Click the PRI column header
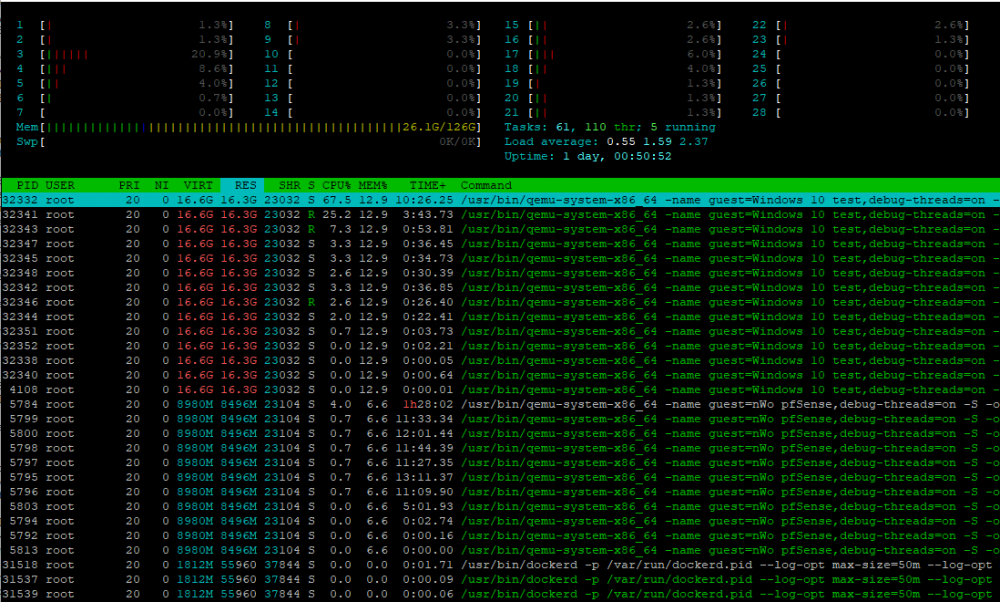Image resolution: width=1000 pixels, height=602 pixels. (129, 186)
